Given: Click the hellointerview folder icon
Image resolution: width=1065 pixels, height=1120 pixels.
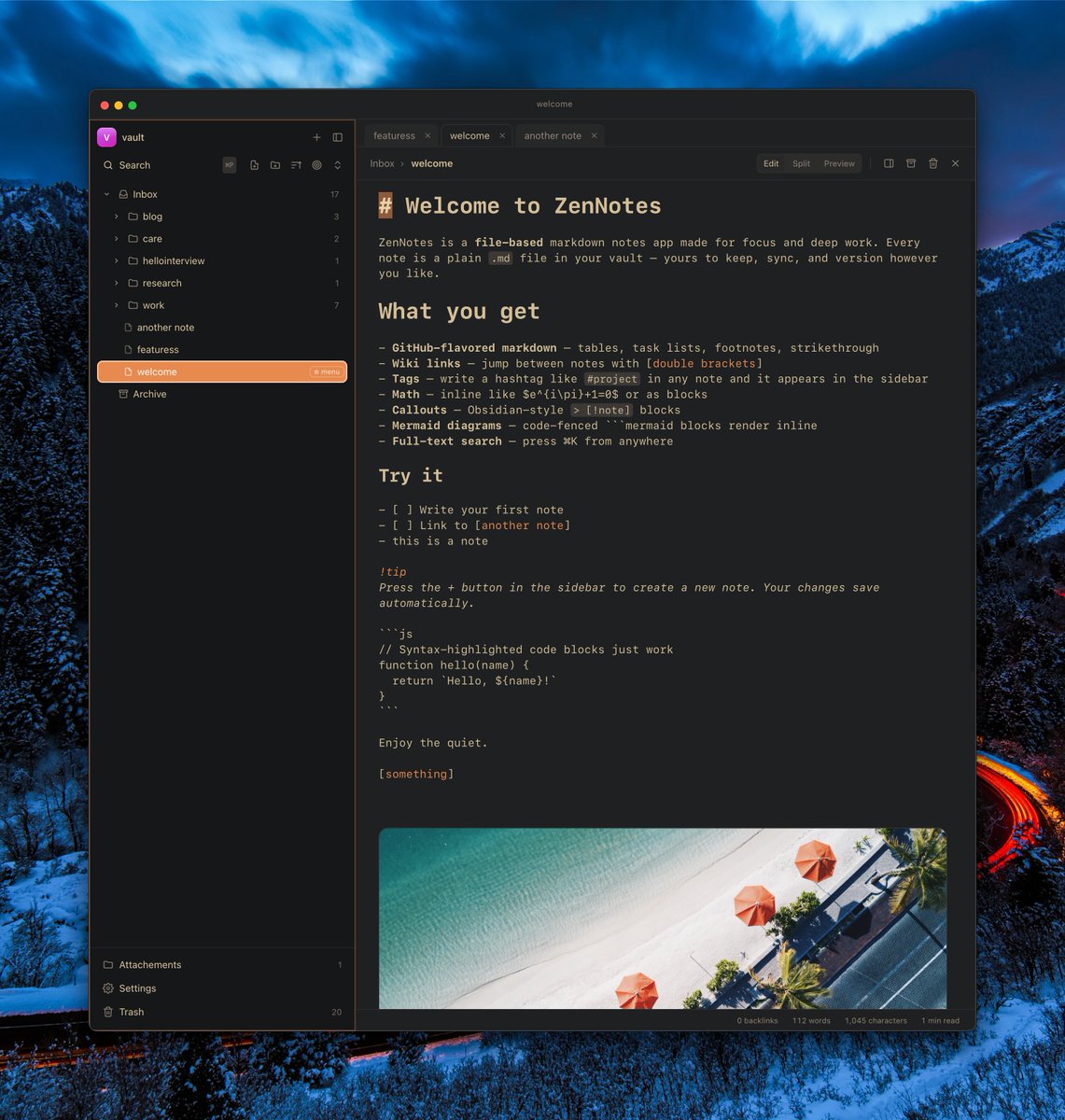Looking at the screenshot, I should coord(133,261).
